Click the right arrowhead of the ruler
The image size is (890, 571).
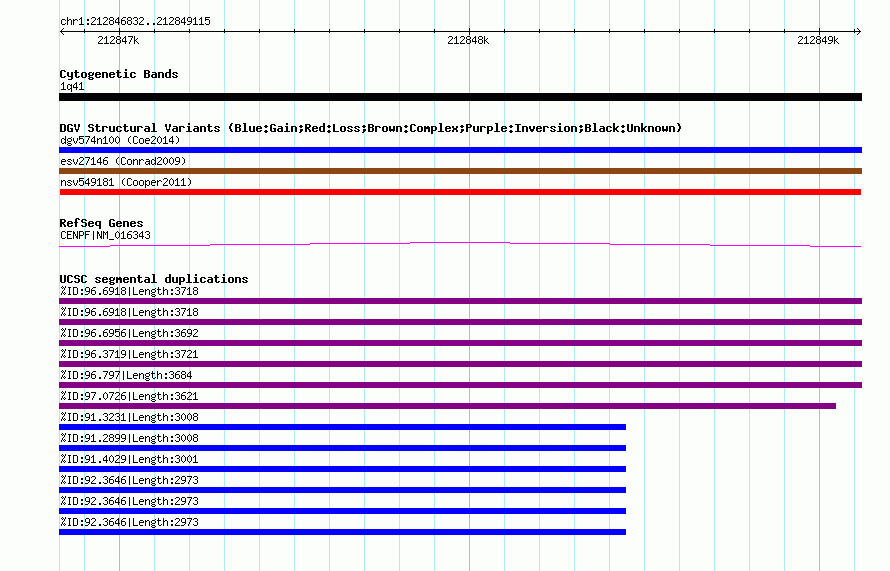[858, 31]
